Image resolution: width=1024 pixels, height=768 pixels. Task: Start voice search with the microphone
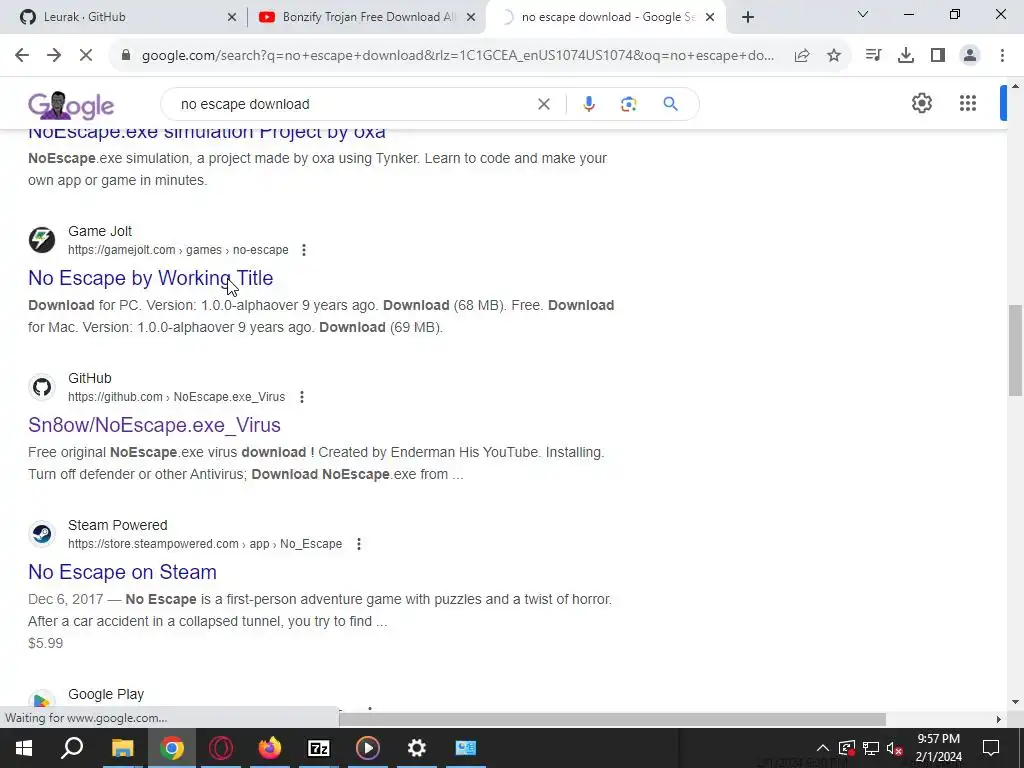[588, 104]
